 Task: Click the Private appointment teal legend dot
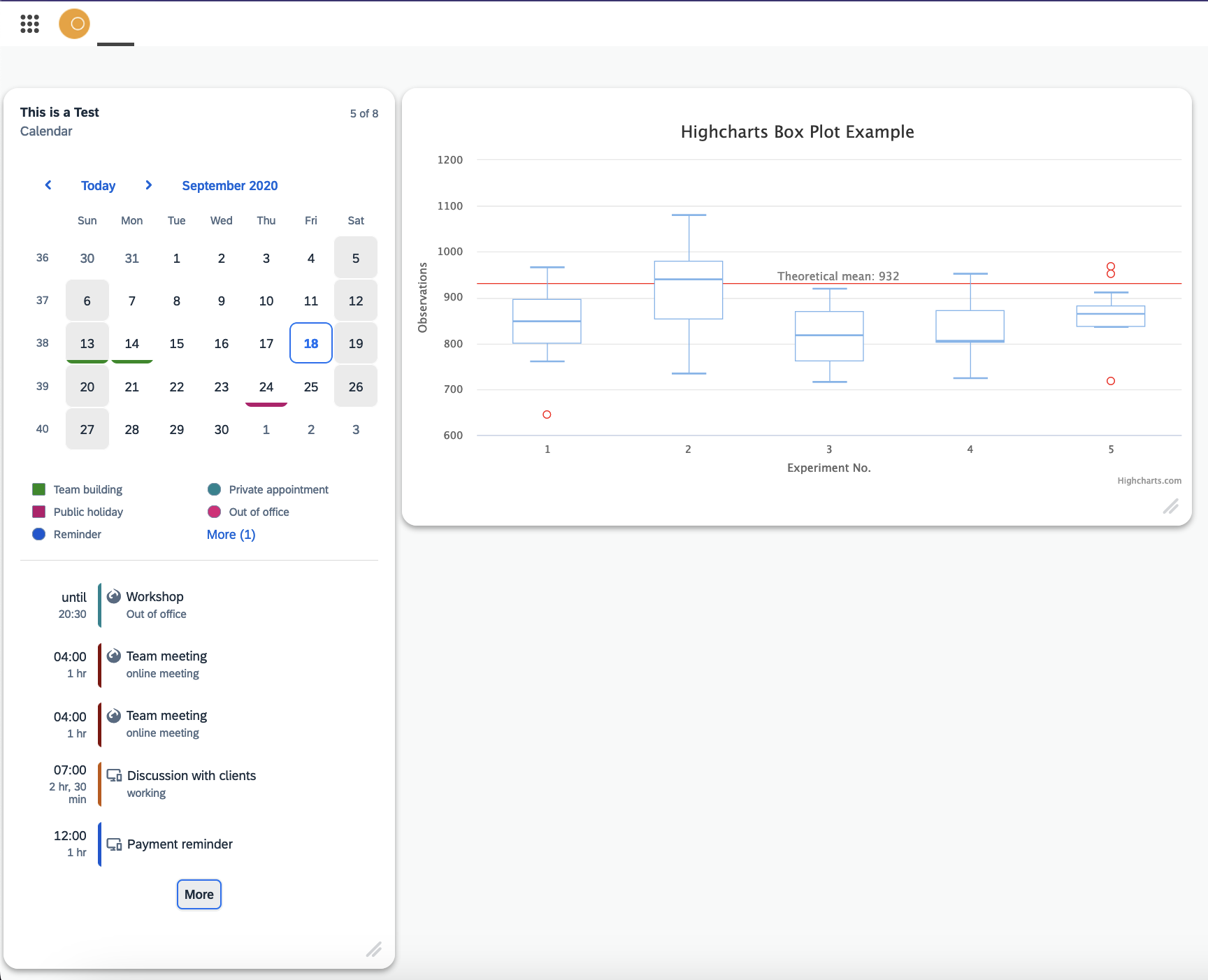click(x=215, y=489)
